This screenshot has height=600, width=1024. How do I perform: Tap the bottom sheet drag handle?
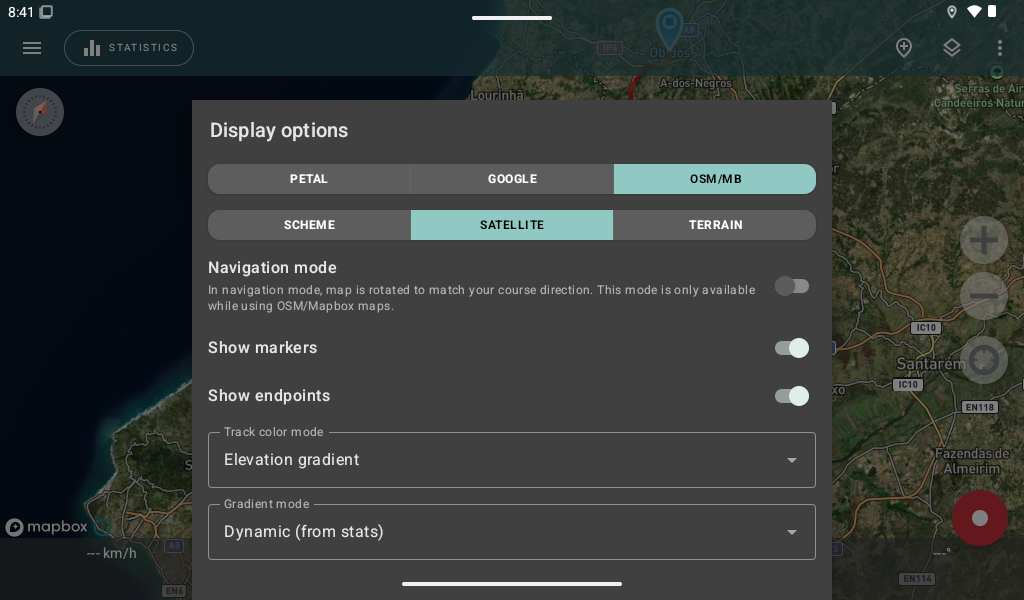point(512,584)
